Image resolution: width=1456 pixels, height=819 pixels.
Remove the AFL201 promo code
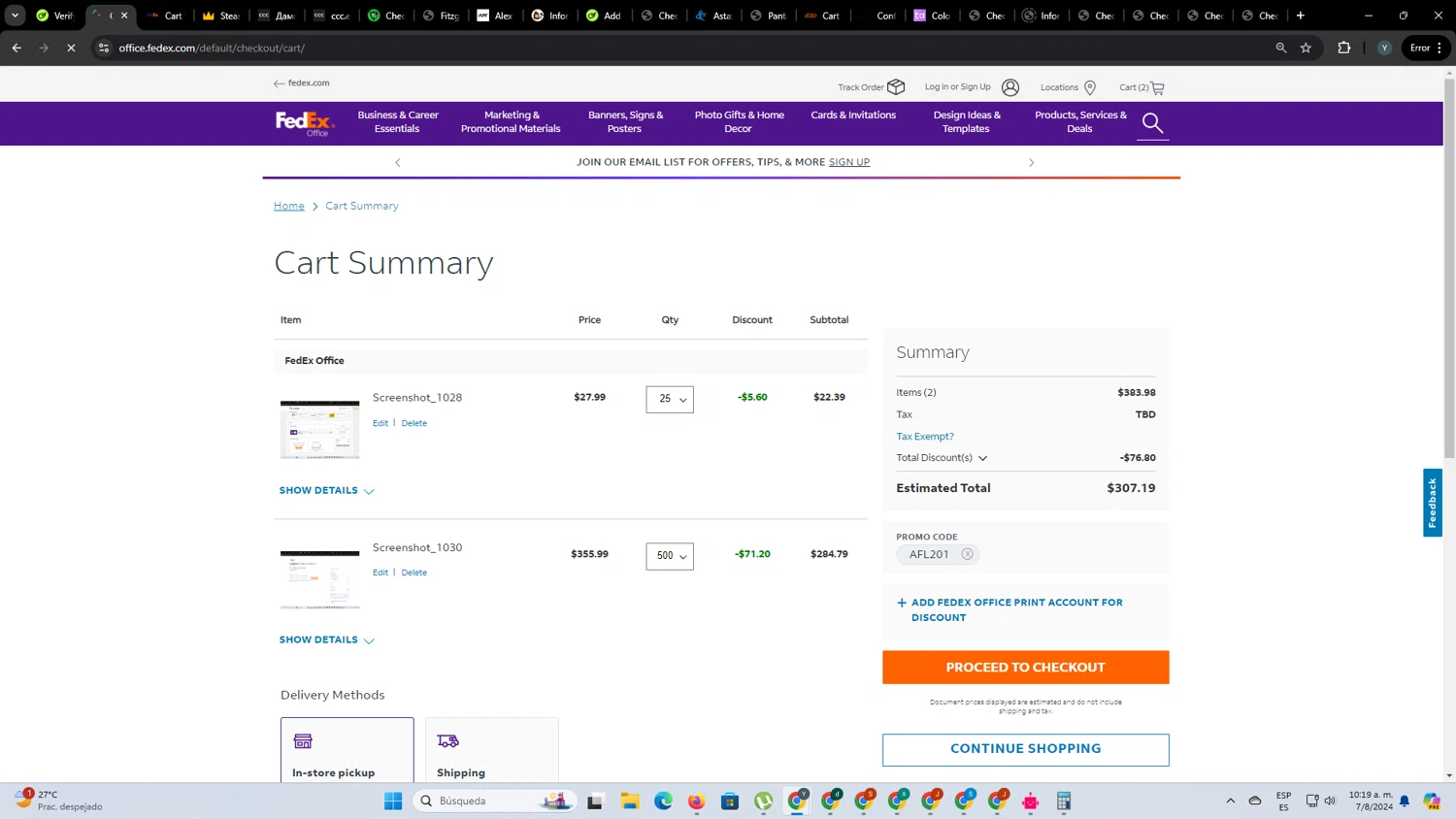[967, 554]
